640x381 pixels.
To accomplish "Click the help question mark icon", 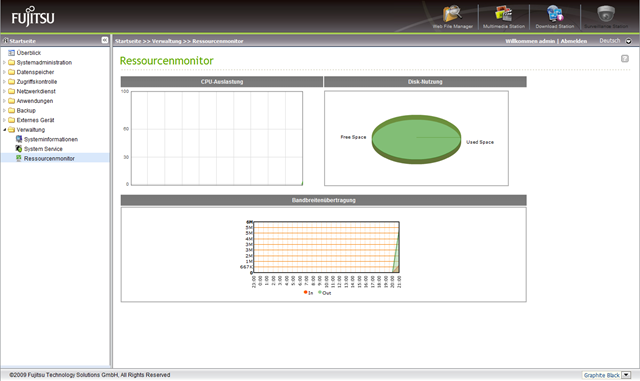I will click(624, 59).
